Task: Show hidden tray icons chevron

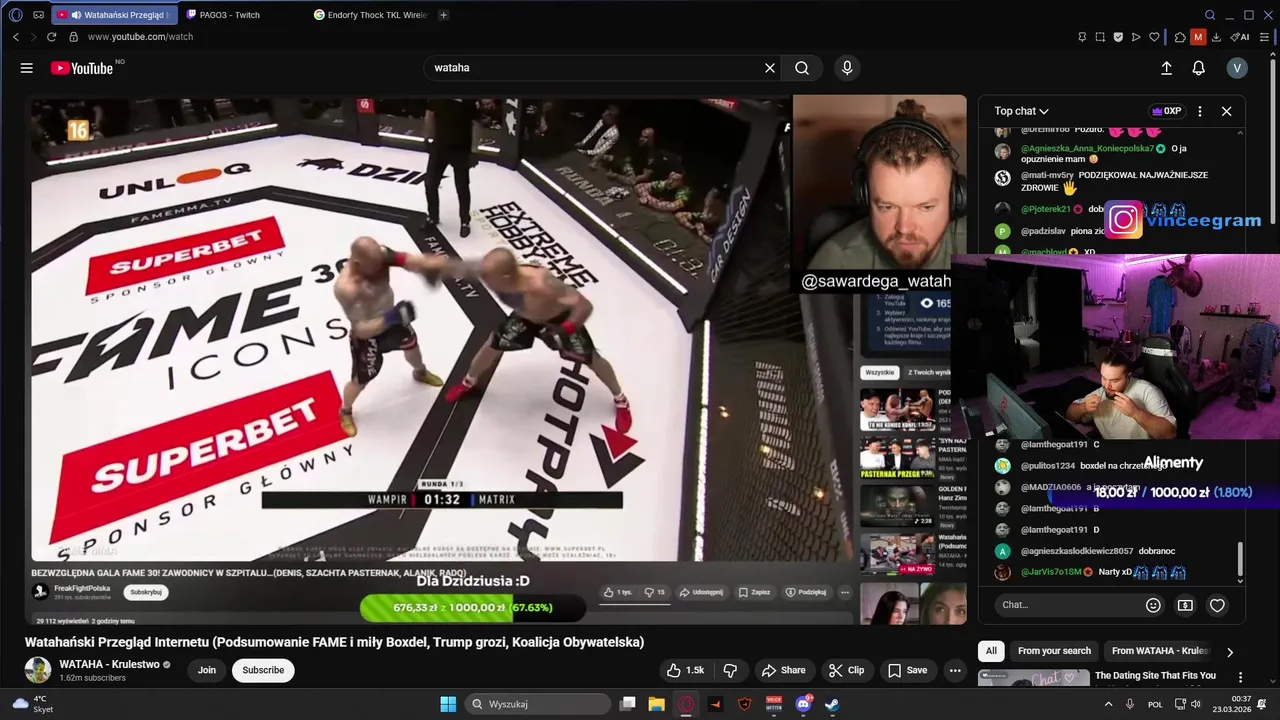Action: click(1108, 704)
